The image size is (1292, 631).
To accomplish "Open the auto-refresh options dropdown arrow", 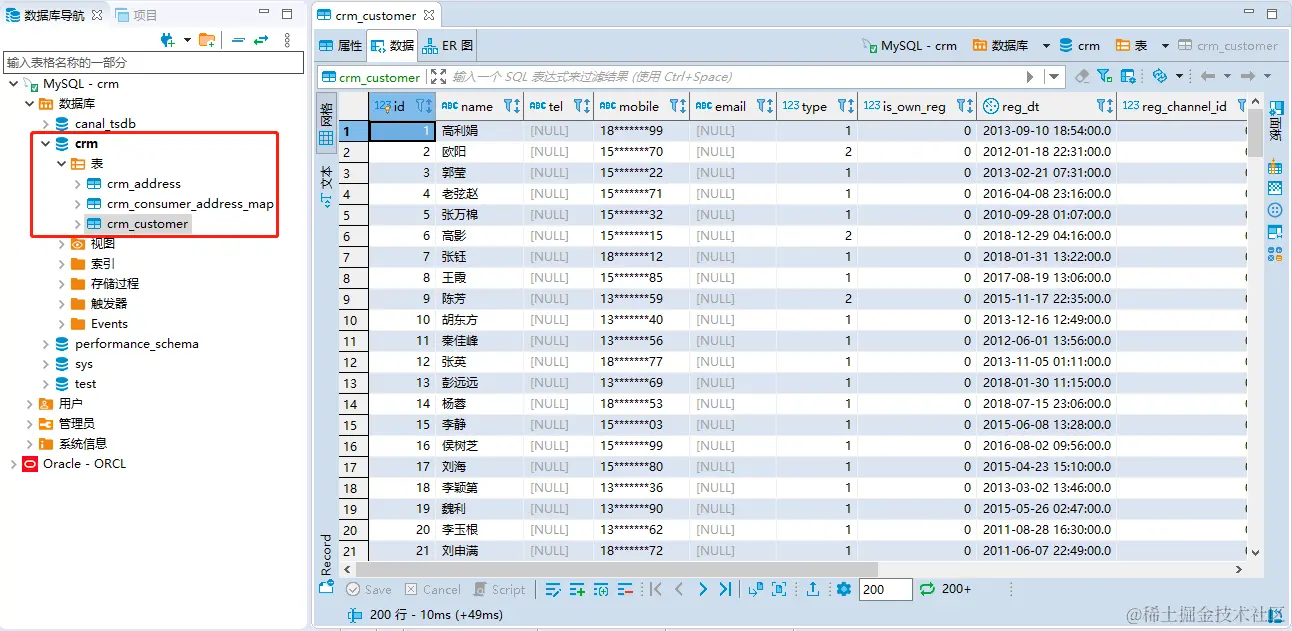I will coord(1179,76).
